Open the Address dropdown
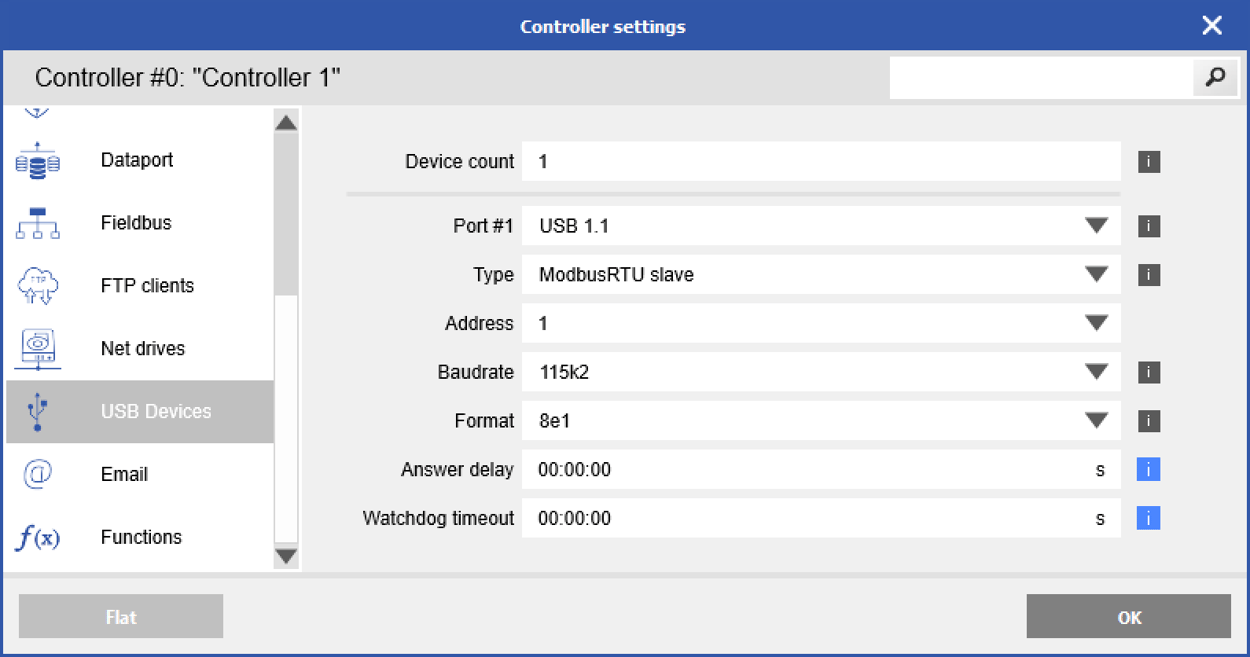1250x657 pixels. pyautogui.click(x=1097, y=323)
